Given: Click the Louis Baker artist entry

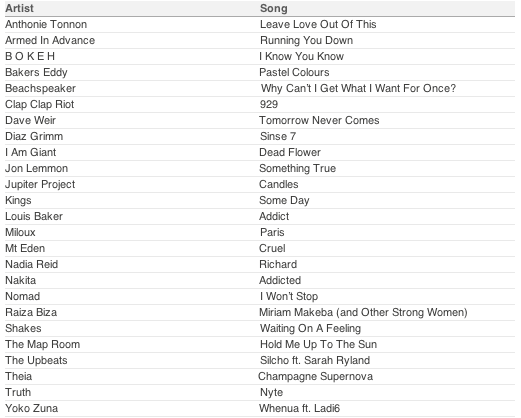Looking at the screenshot, I should point(34,216).
